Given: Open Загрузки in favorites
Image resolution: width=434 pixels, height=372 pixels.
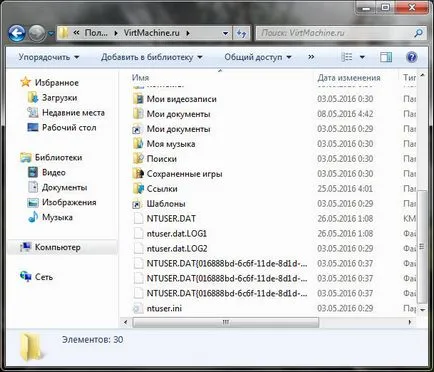Looking at the screenshot, I should click(x=52, y=98).
